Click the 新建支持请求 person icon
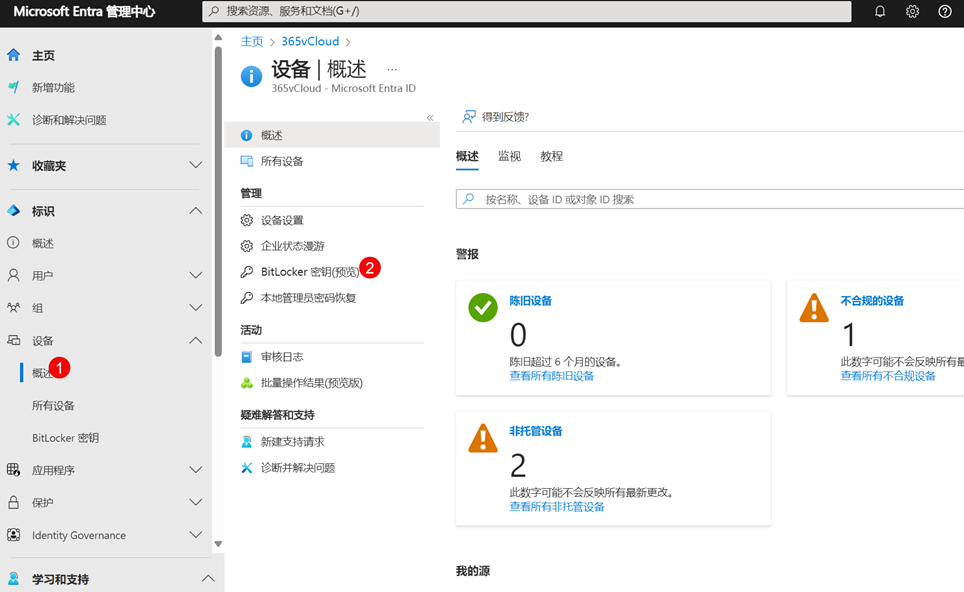The image size is (964, 592). click(x=247, y=441)
